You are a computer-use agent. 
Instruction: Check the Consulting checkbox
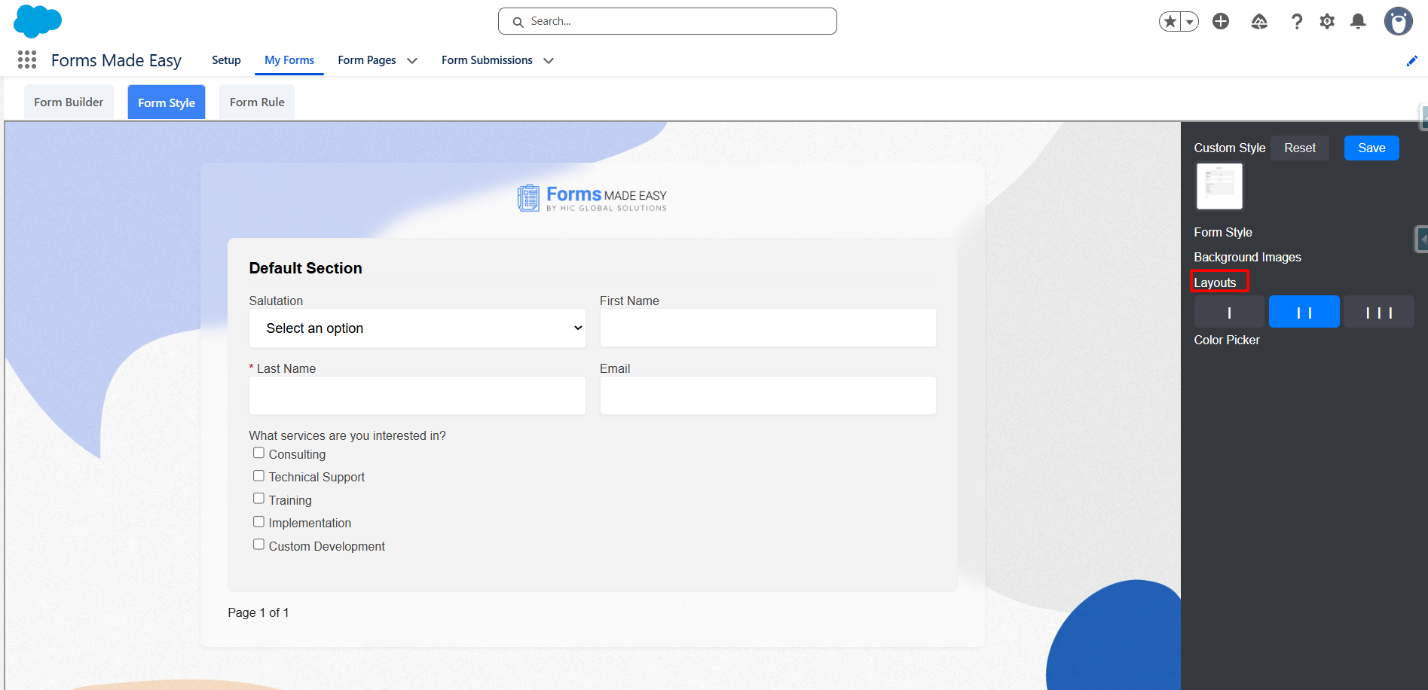click(x=259, y=453)
